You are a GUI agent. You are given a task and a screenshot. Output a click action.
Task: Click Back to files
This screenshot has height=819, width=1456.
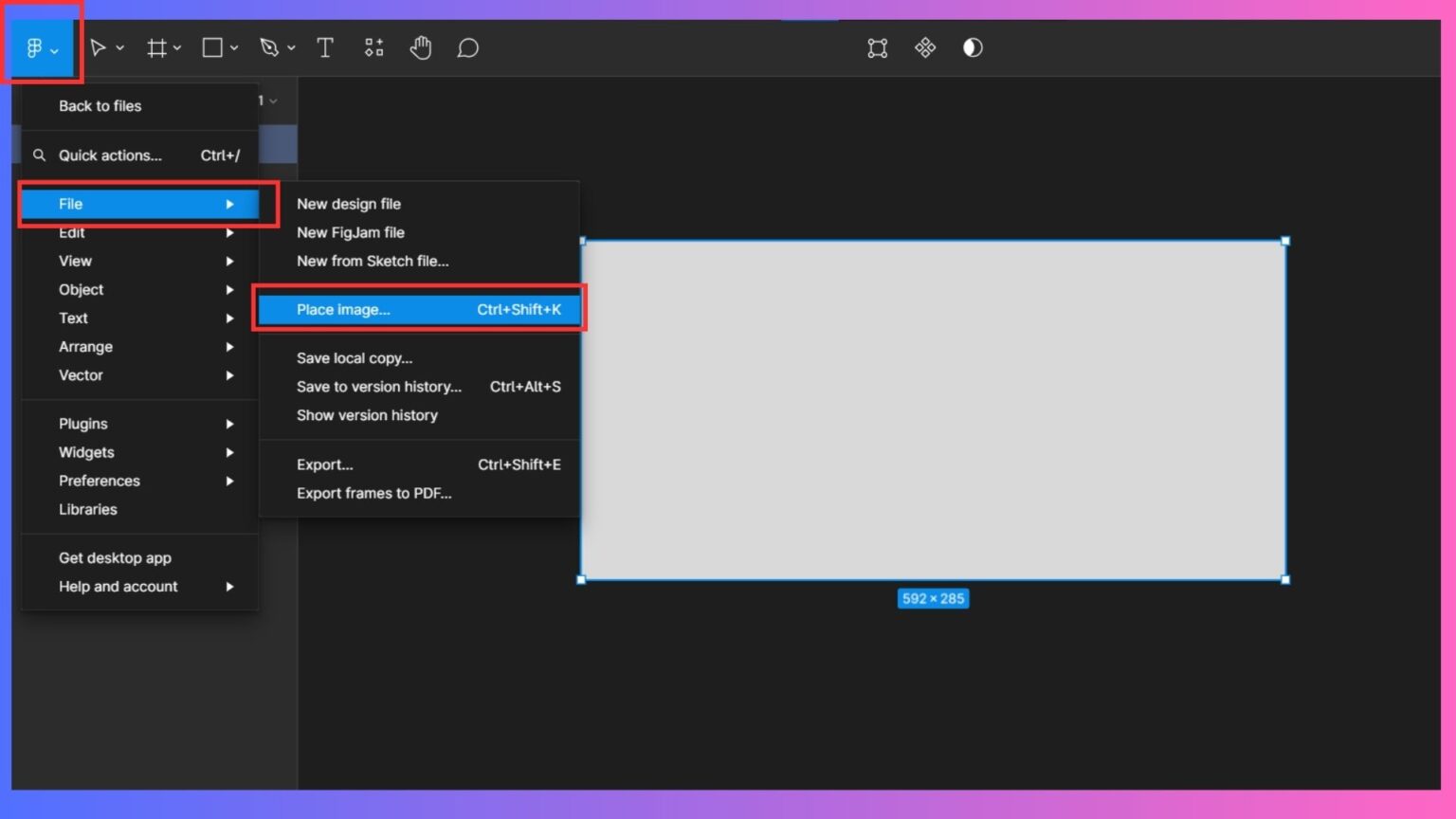[x=100, y=106]
